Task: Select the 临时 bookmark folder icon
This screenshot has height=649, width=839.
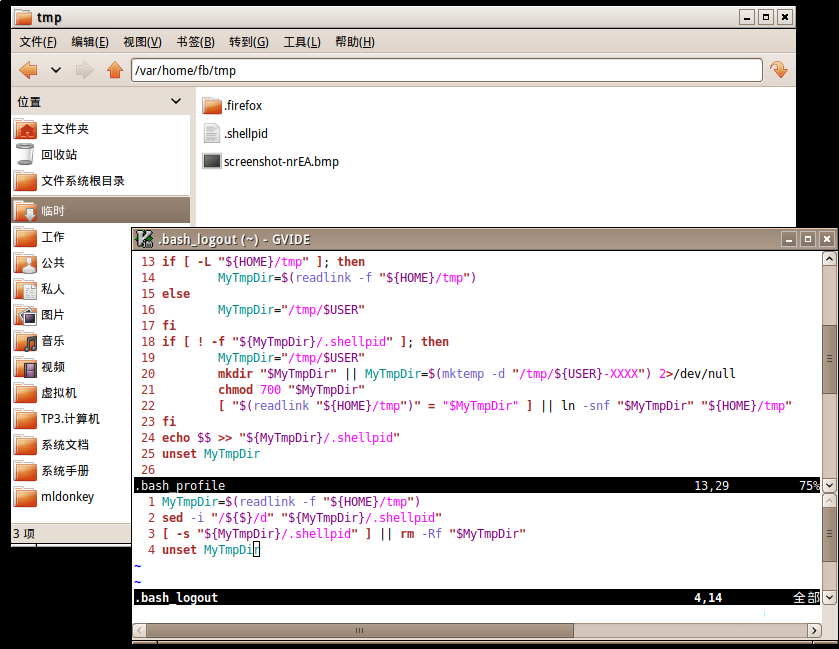Action: point(26,211)
